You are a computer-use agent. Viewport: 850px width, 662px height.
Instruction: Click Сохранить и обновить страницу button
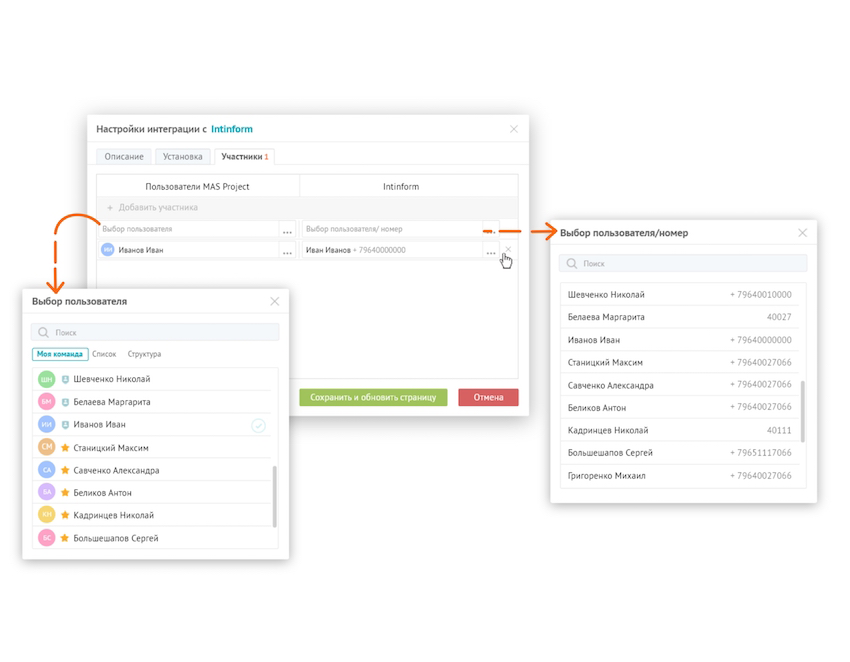pos(373,397)
